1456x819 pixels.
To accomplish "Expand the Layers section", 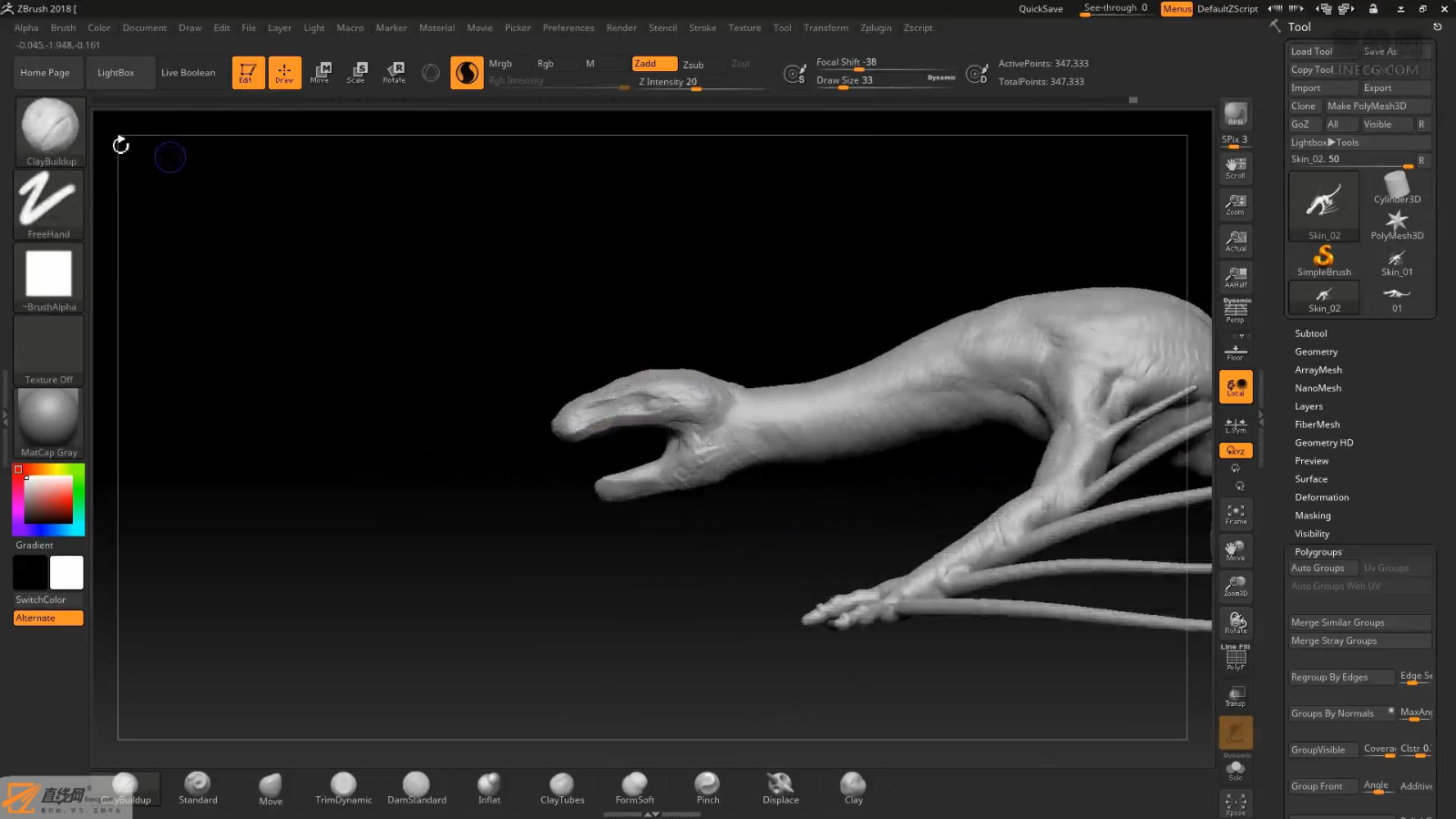I will pyautogui.click(x=1309, y=406).
